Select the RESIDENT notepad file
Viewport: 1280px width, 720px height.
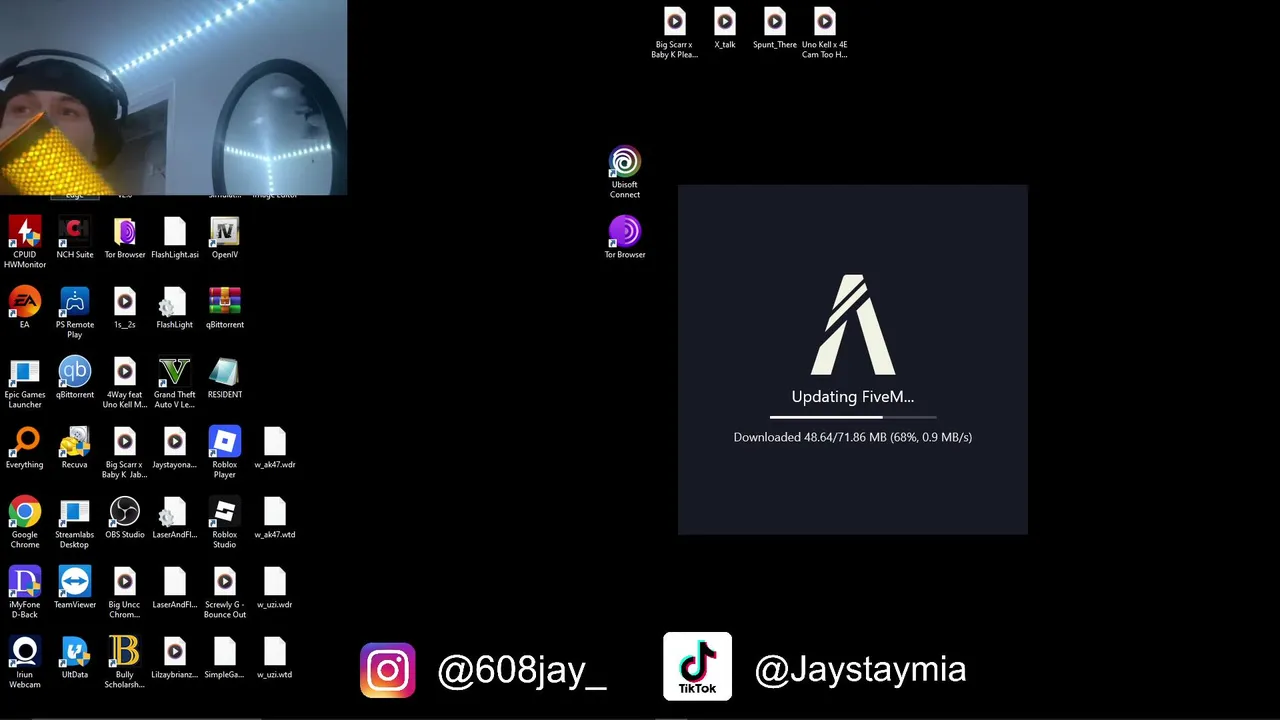(225, 378)
